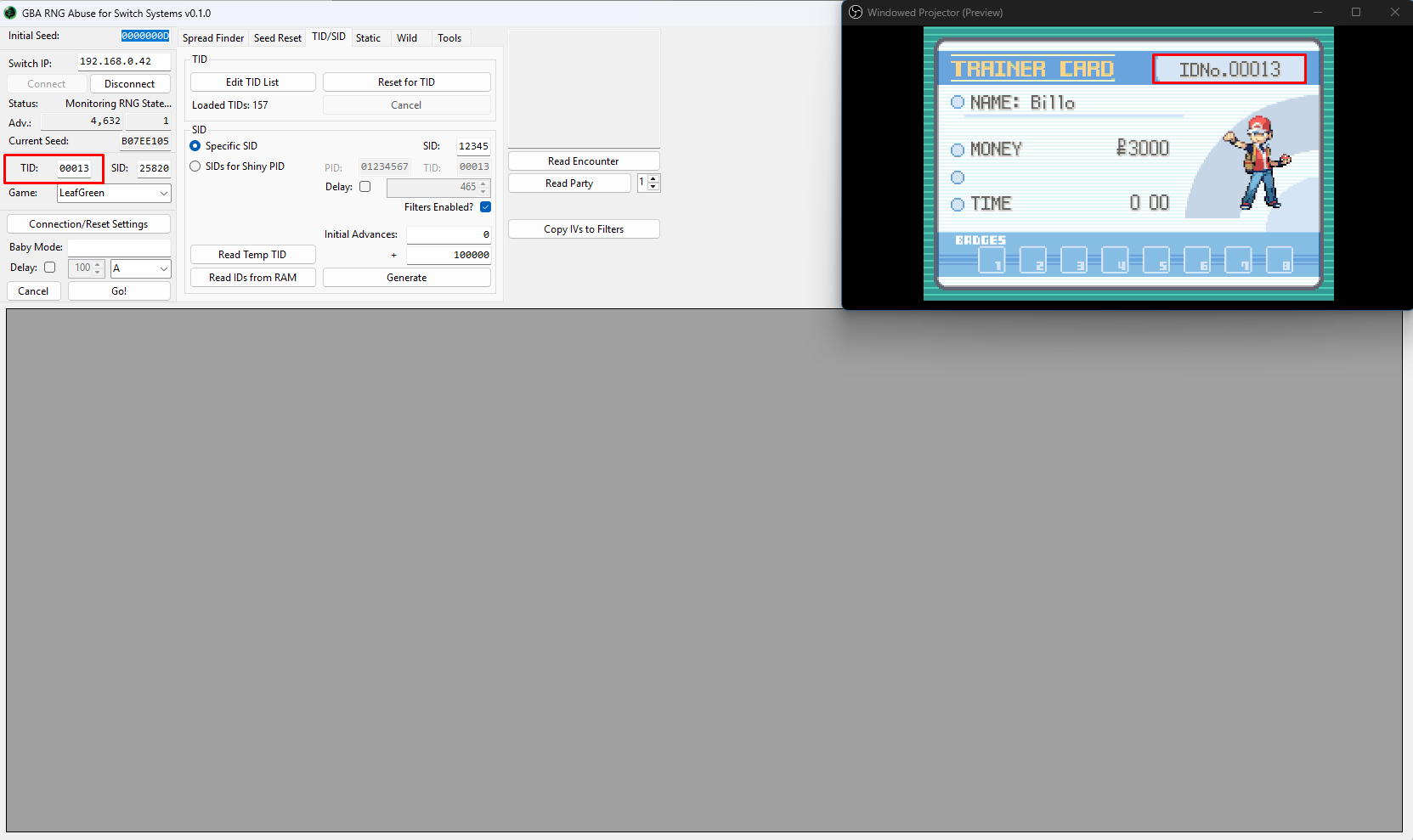The image size is (1413, 840).
Task: Click badge slot 8 on the trainer card
Action: coord(1280,260)
